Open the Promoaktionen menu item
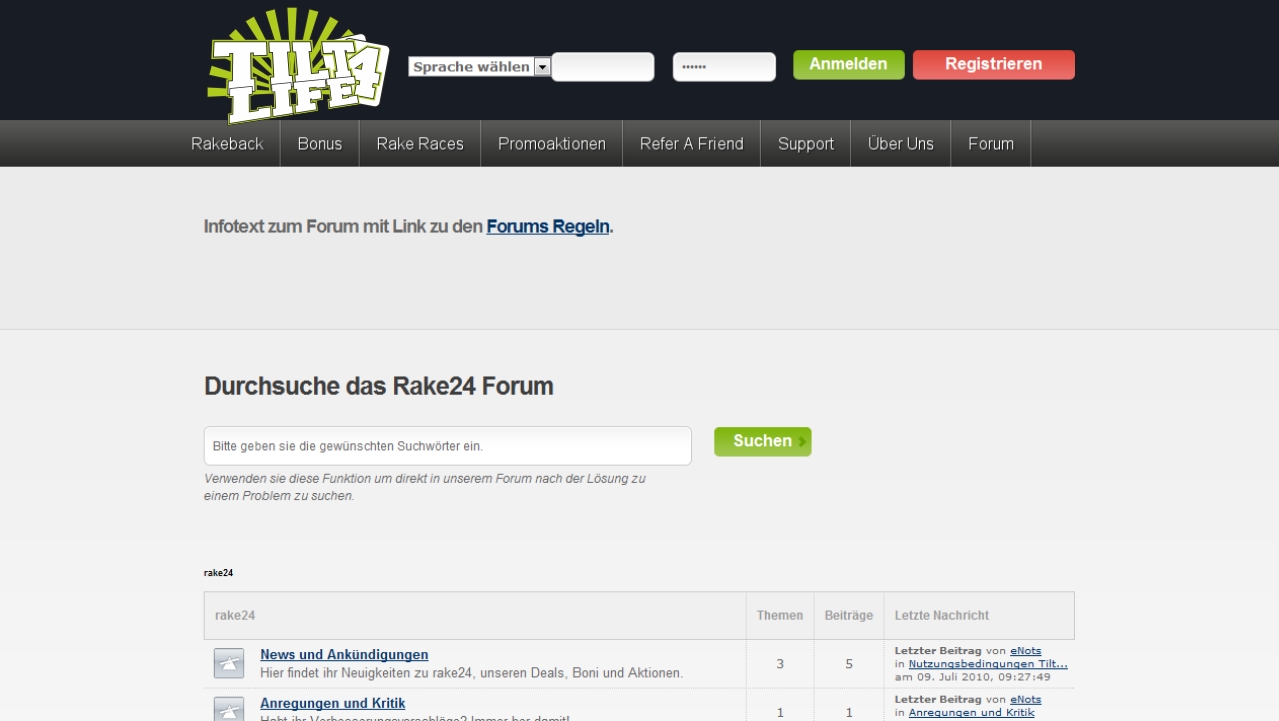1279x721 pixels. point(552,144)
